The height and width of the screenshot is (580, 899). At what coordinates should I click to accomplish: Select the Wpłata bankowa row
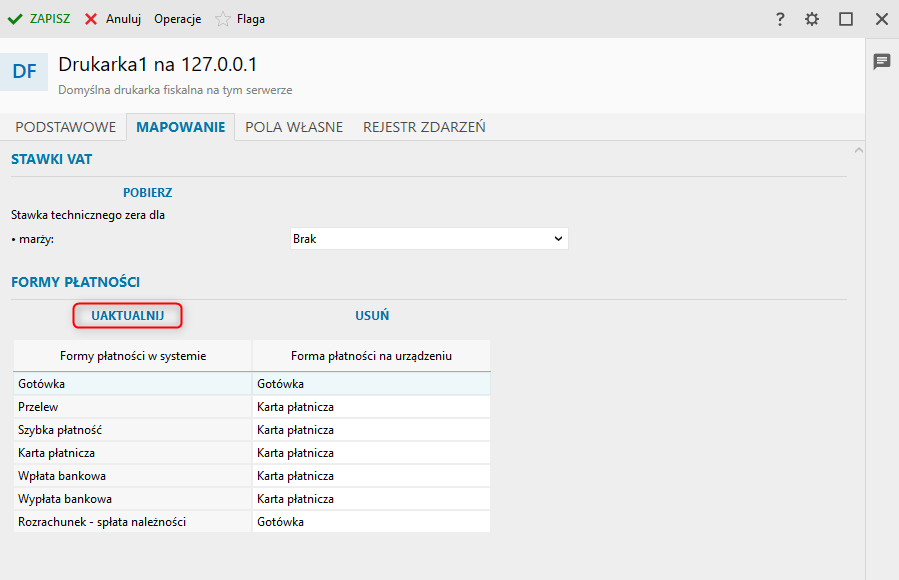(x=133, y=476)
